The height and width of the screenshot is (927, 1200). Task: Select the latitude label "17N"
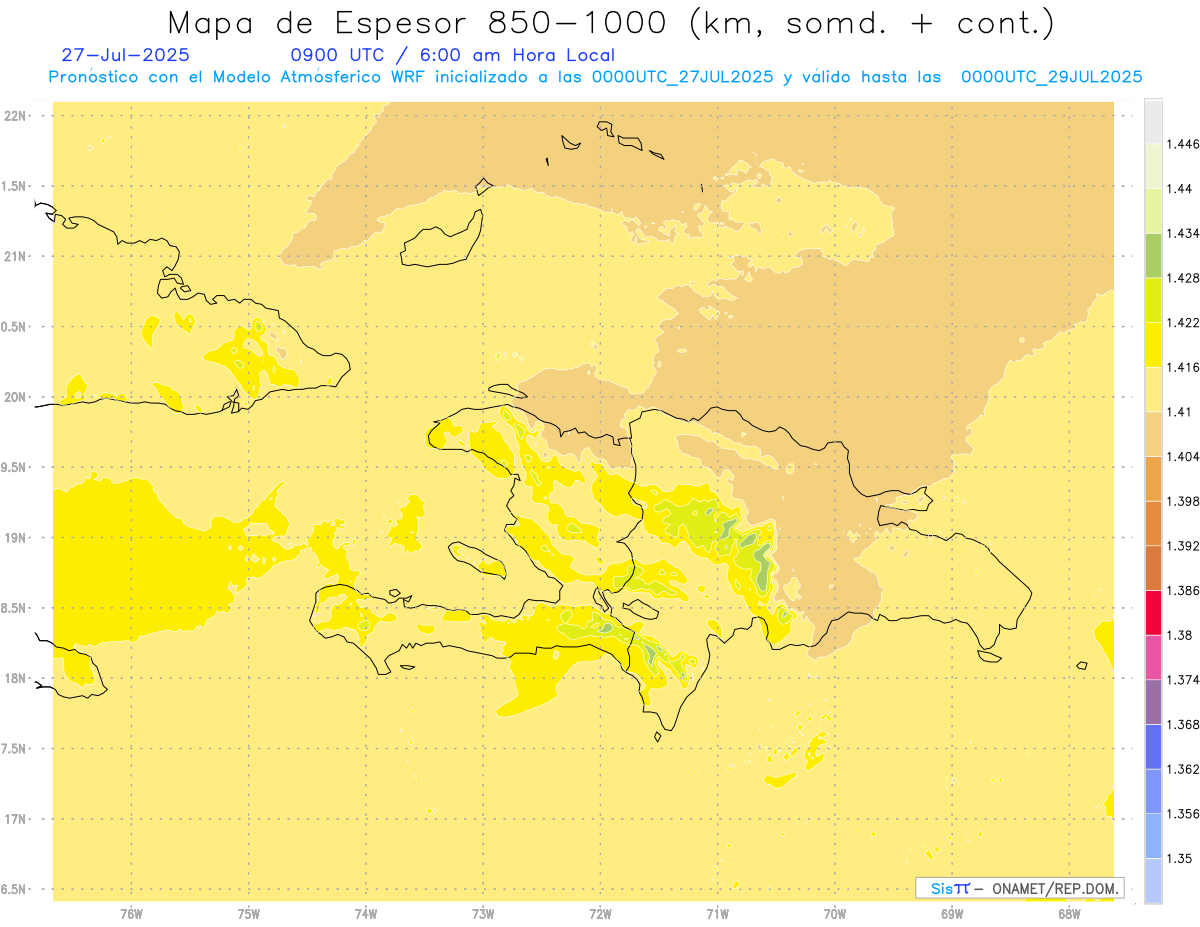[x=15, y=820]
